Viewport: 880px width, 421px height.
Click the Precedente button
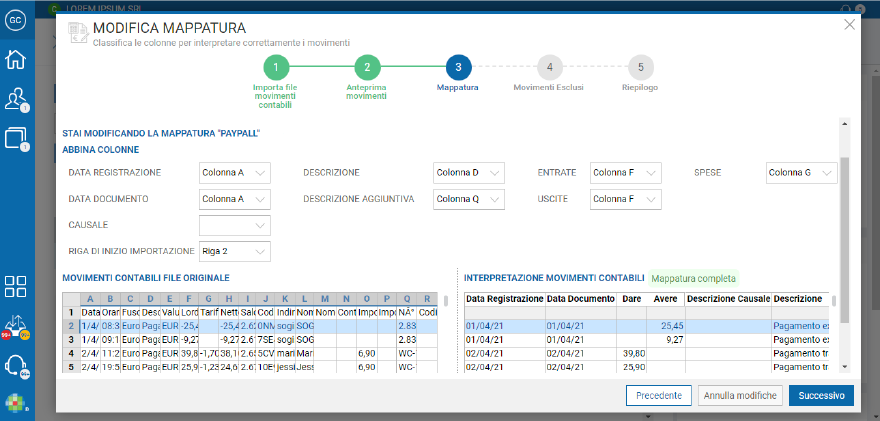pyautogui.click(x=659, y=395)
